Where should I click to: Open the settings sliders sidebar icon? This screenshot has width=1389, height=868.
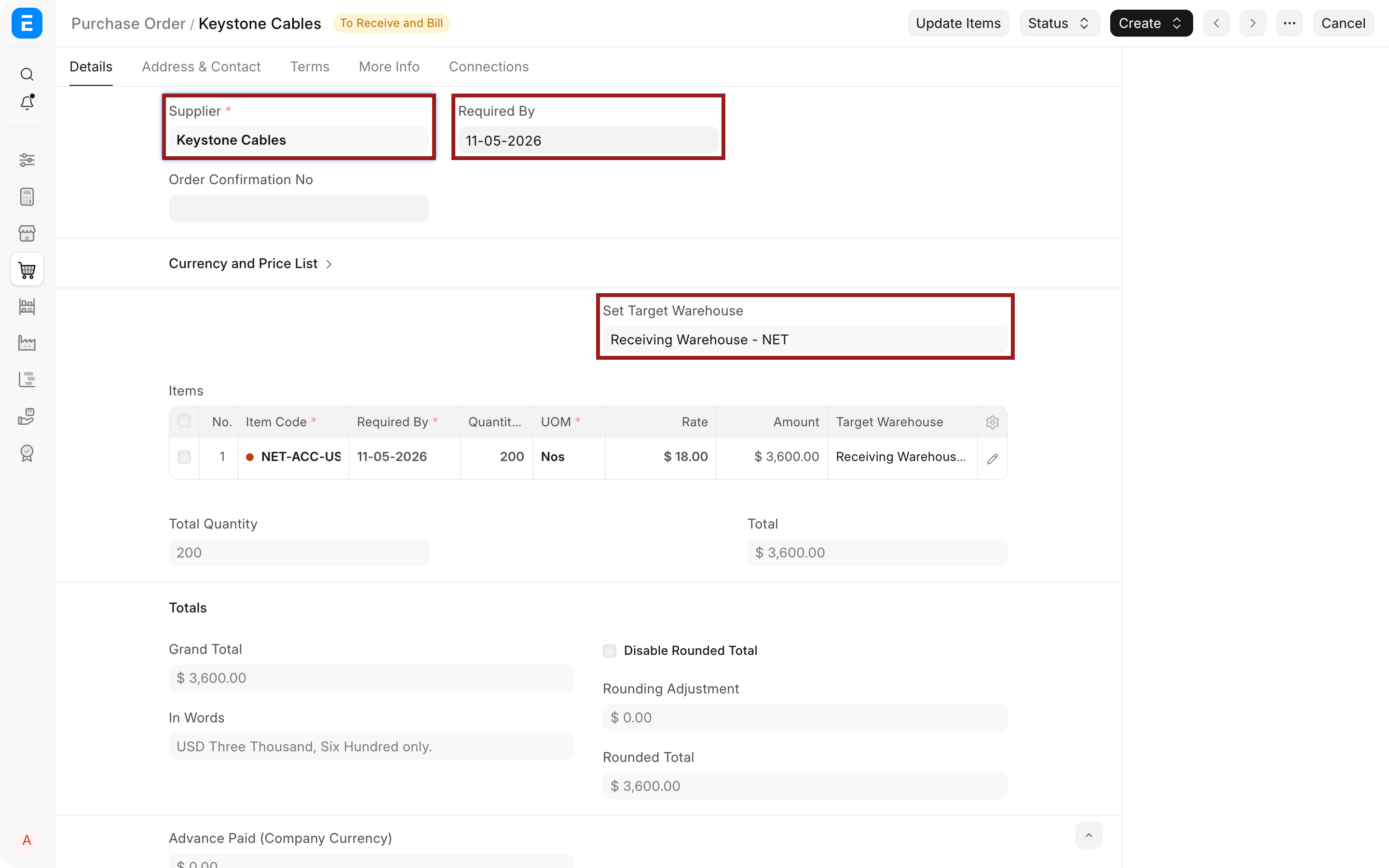tap(27, 160)
